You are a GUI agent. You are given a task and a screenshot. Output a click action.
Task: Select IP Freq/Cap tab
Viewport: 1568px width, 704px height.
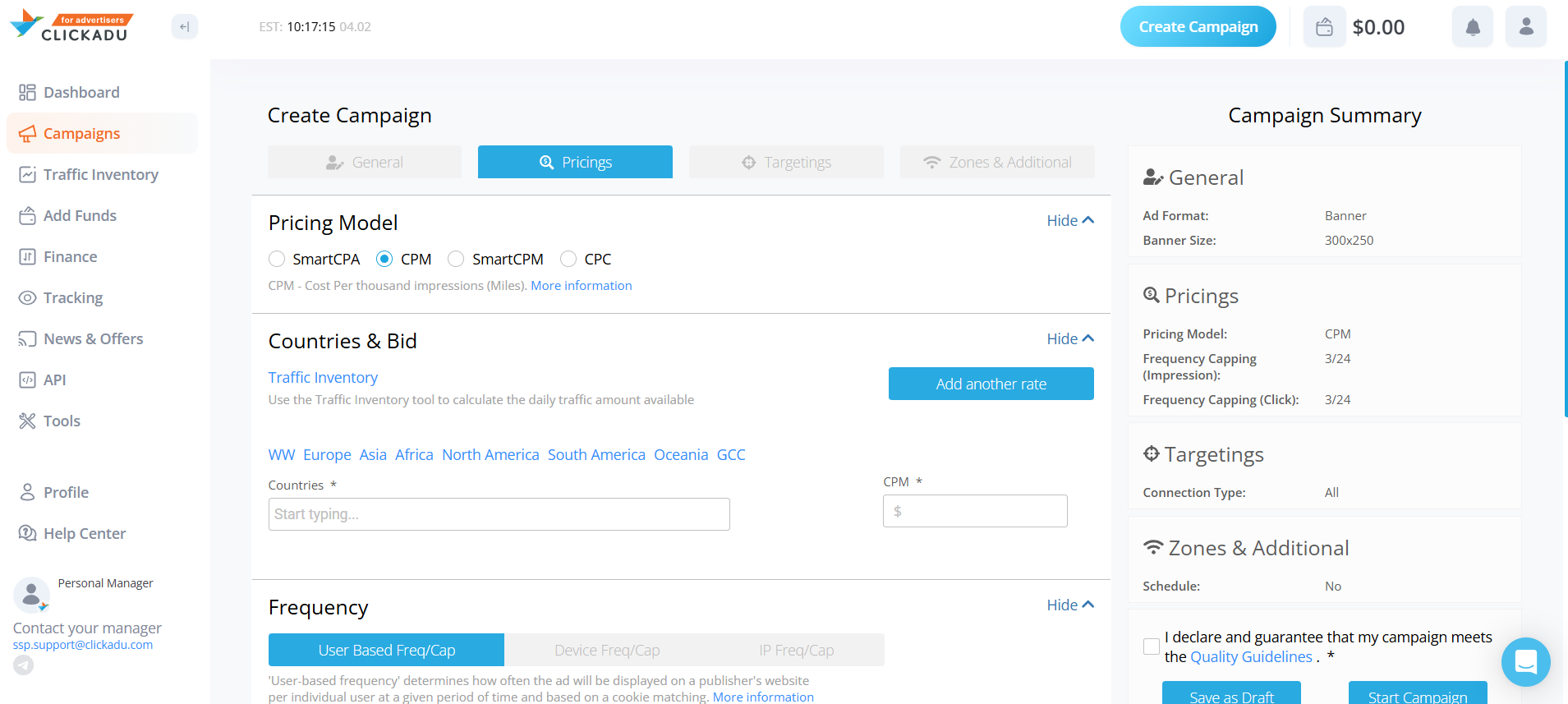click(797, 650)
